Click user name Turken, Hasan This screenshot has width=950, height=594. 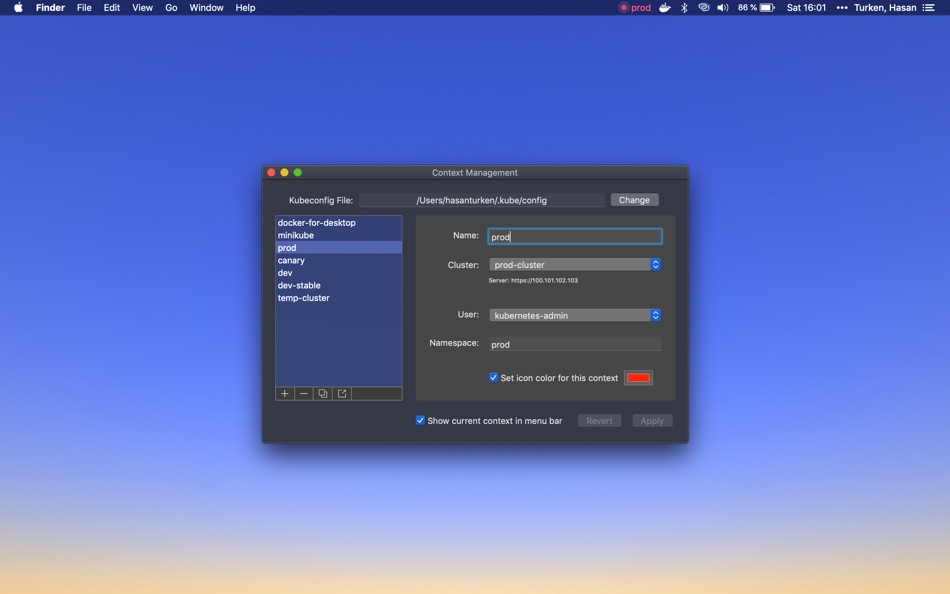pos(885,8)
